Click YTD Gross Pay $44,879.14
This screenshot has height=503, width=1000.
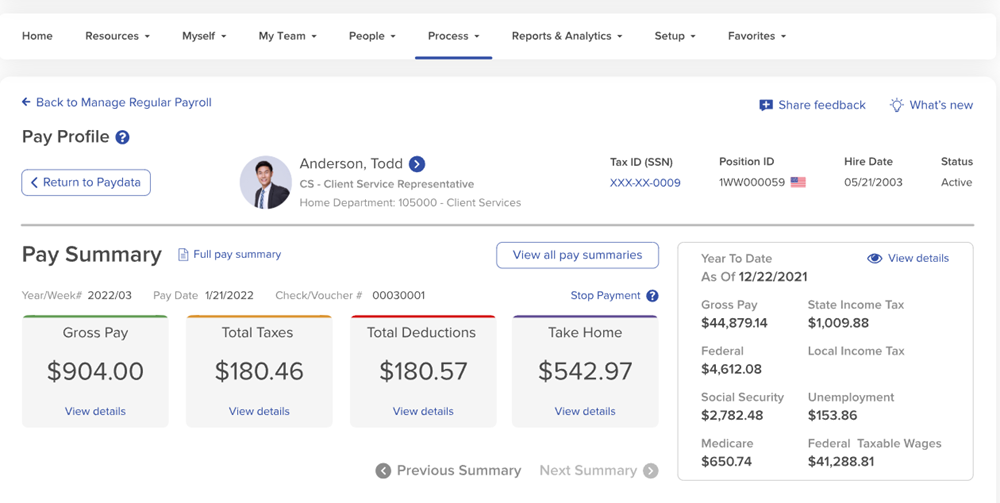[734, 323]
